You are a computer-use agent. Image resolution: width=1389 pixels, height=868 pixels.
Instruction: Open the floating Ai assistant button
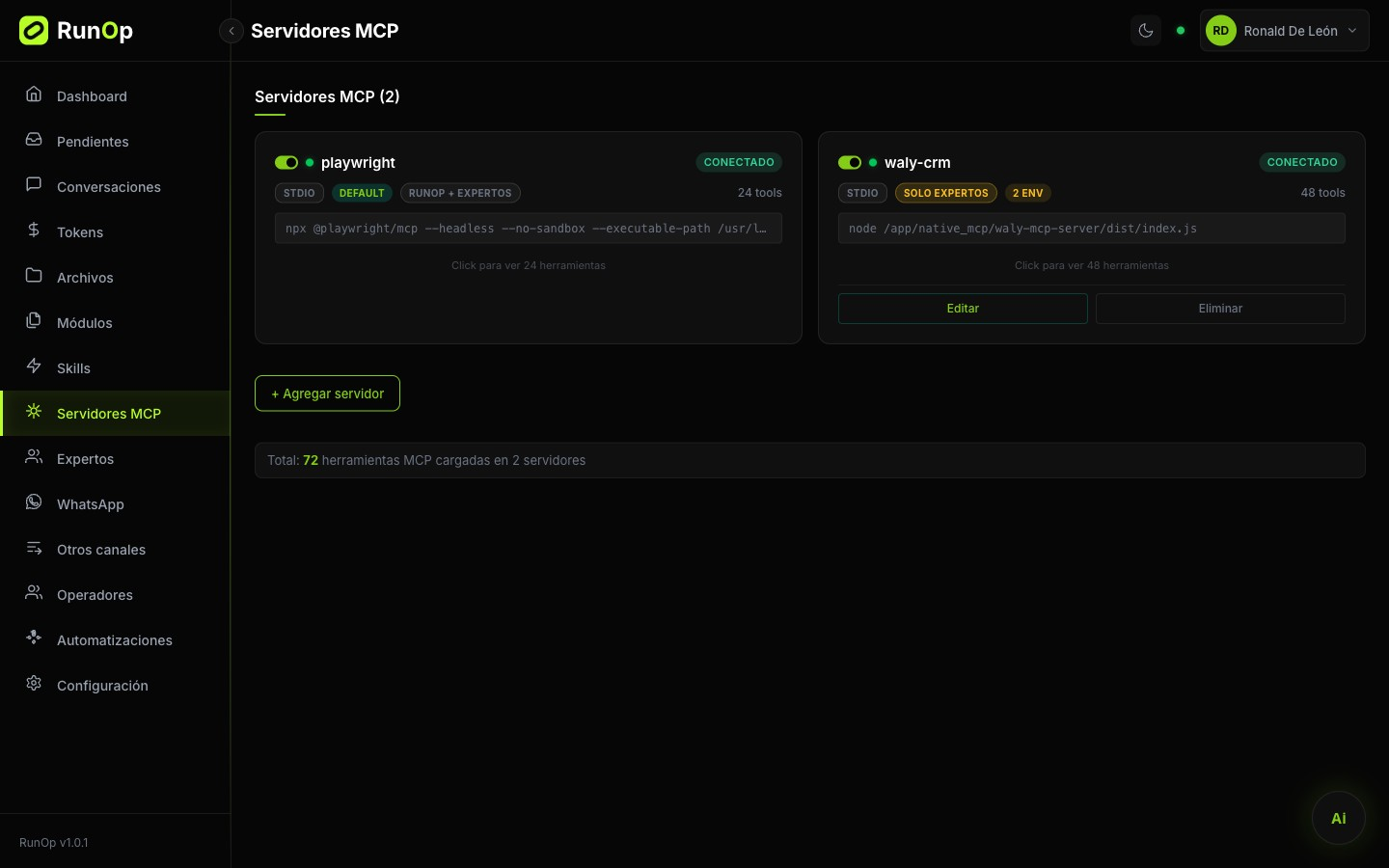(1338, 818)
